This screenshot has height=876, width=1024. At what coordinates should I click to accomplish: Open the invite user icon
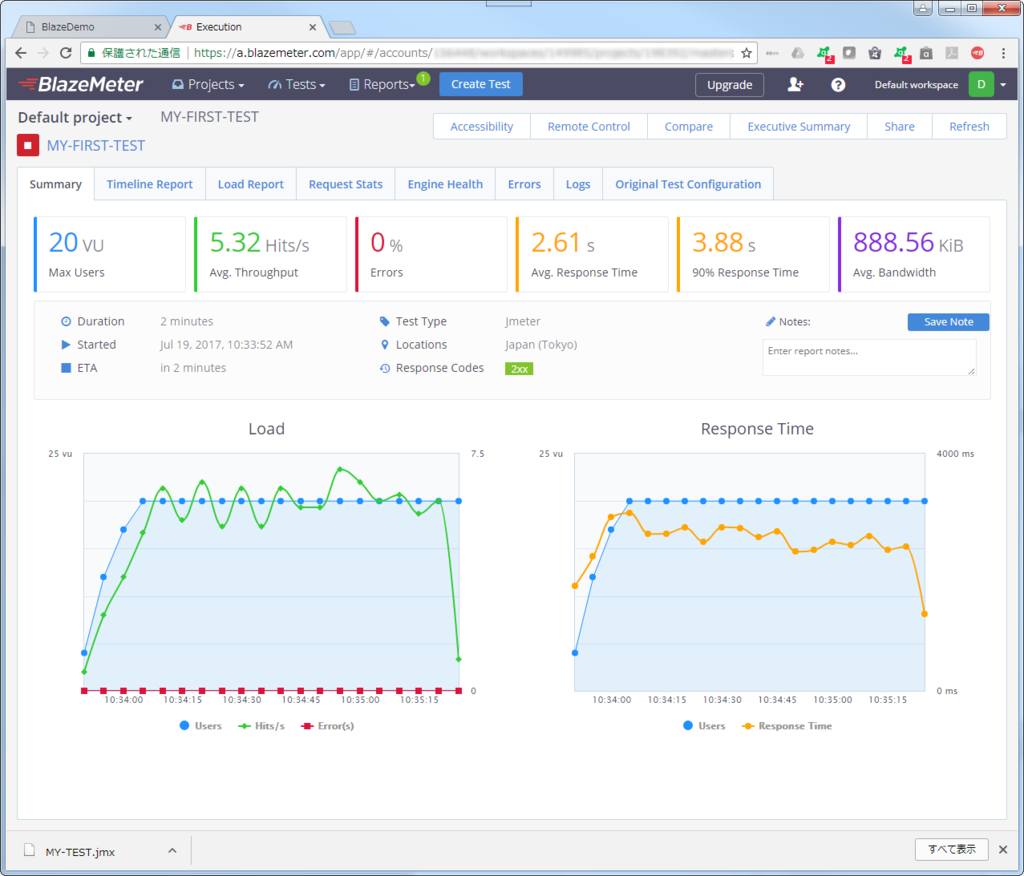795,84
